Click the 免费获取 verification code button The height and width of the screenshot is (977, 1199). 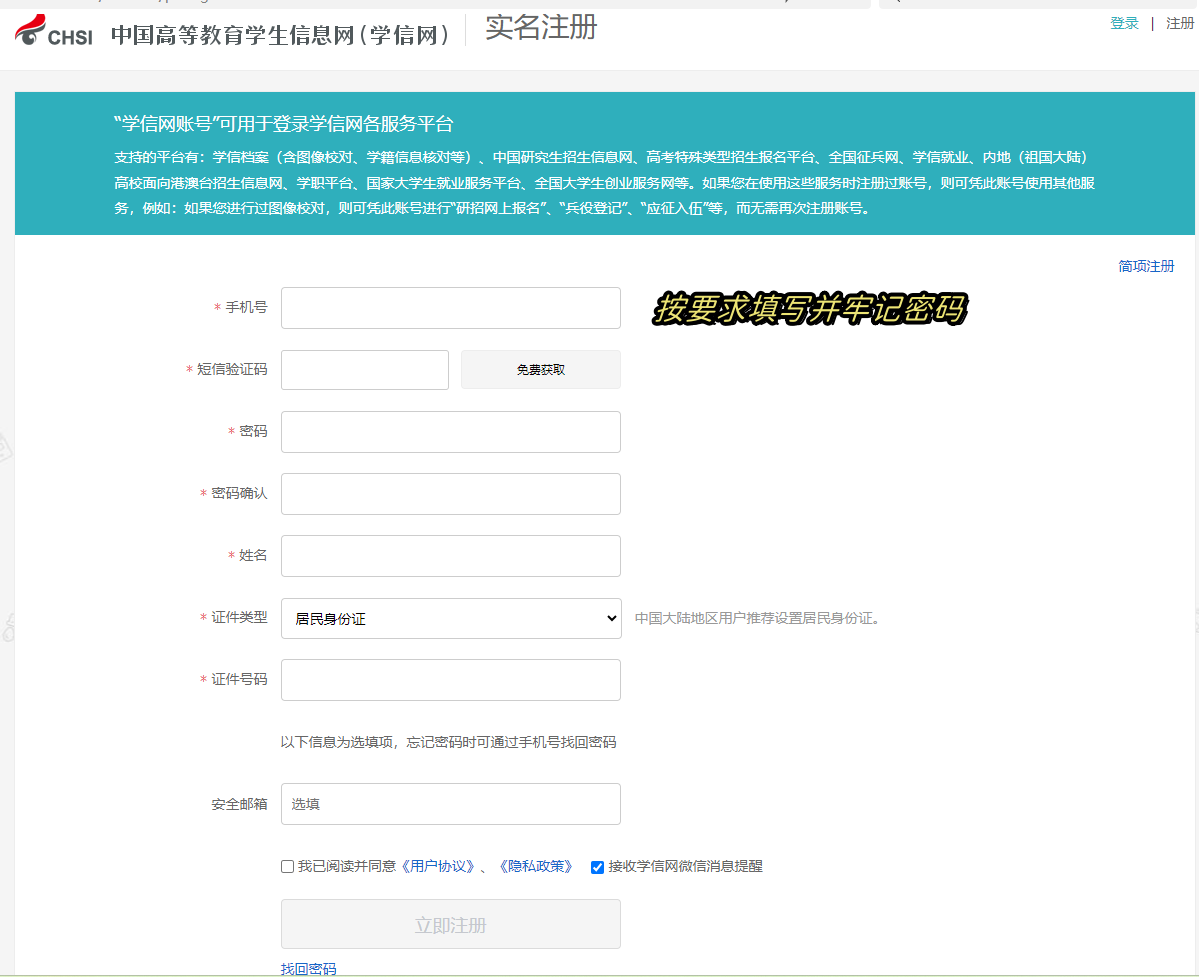(541, 370)
